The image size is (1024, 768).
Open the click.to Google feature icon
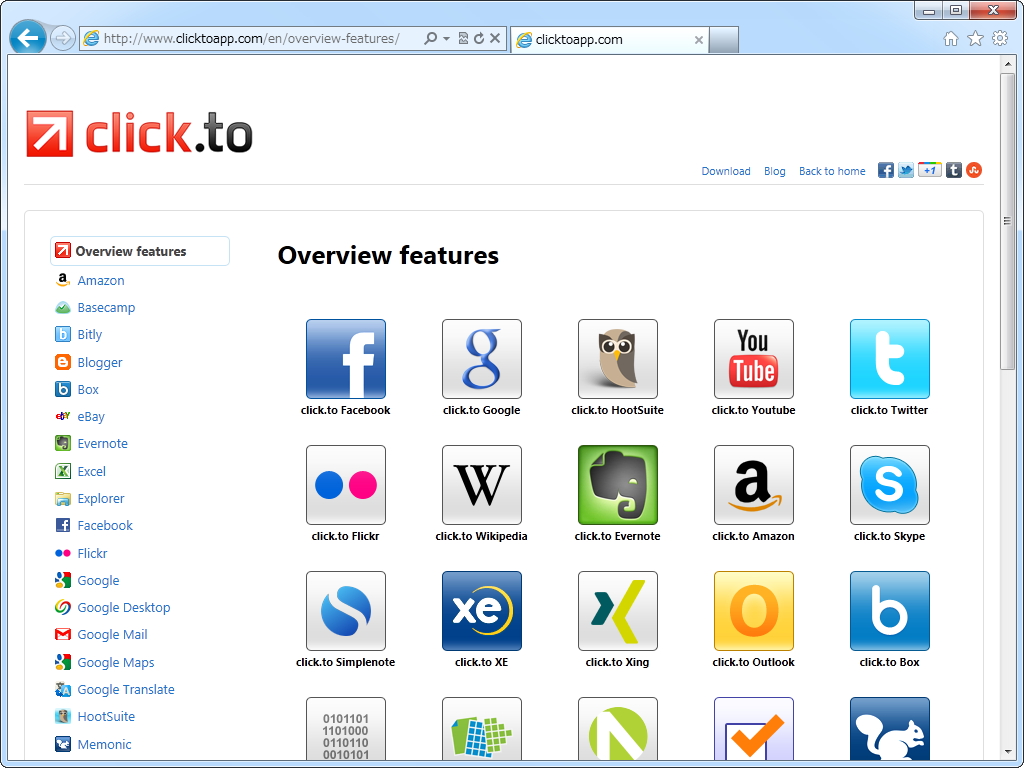[481, 359]
